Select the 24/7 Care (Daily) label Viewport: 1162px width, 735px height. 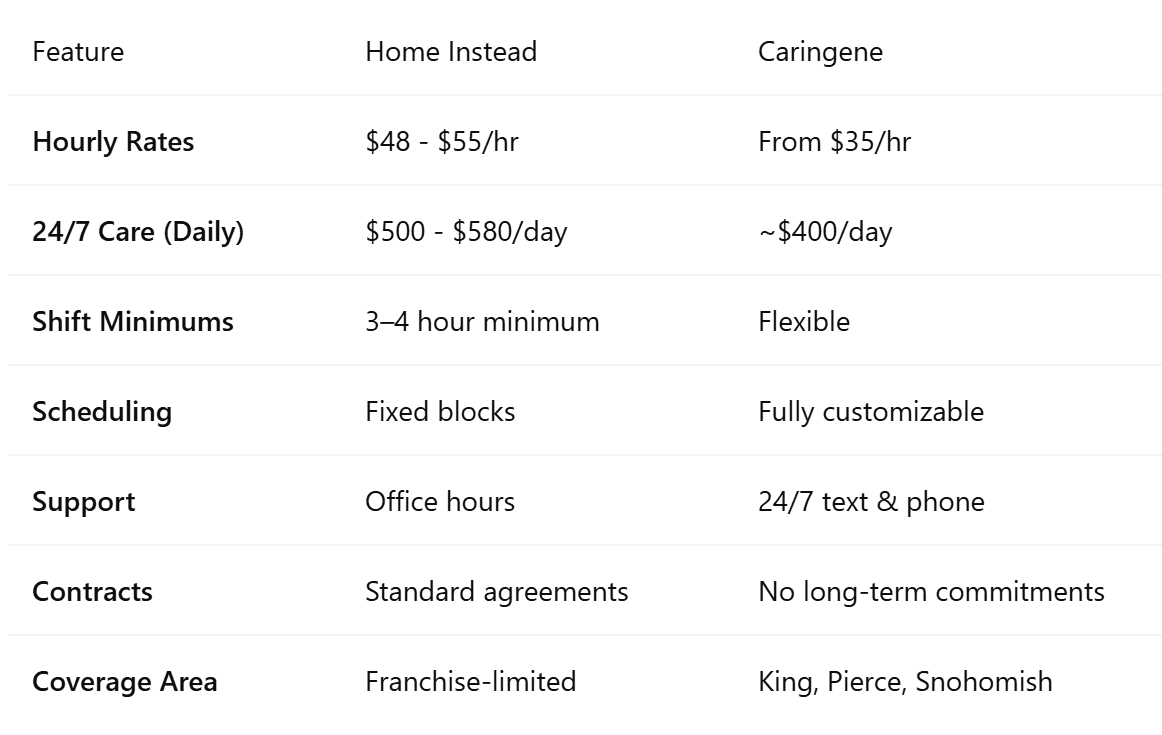click(138, 232)
